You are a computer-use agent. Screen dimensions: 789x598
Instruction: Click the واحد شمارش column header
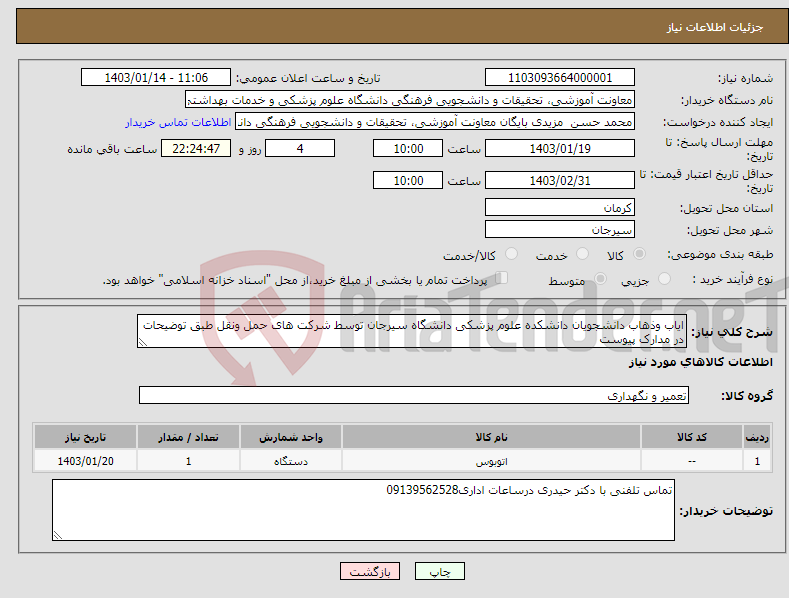click(x=290, y=437)
